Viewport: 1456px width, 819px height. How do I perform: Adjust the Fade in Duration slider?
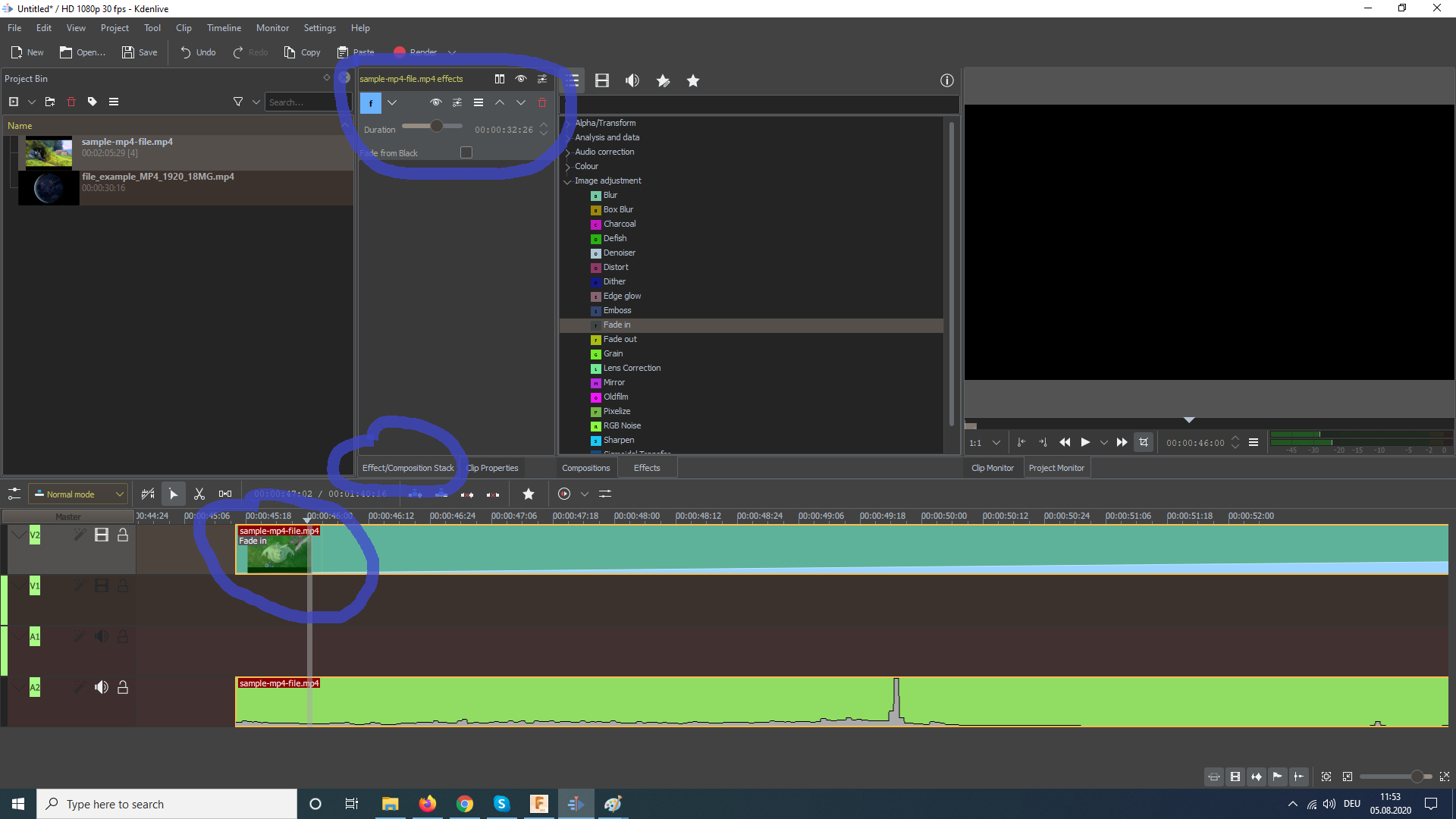[436, 127]
